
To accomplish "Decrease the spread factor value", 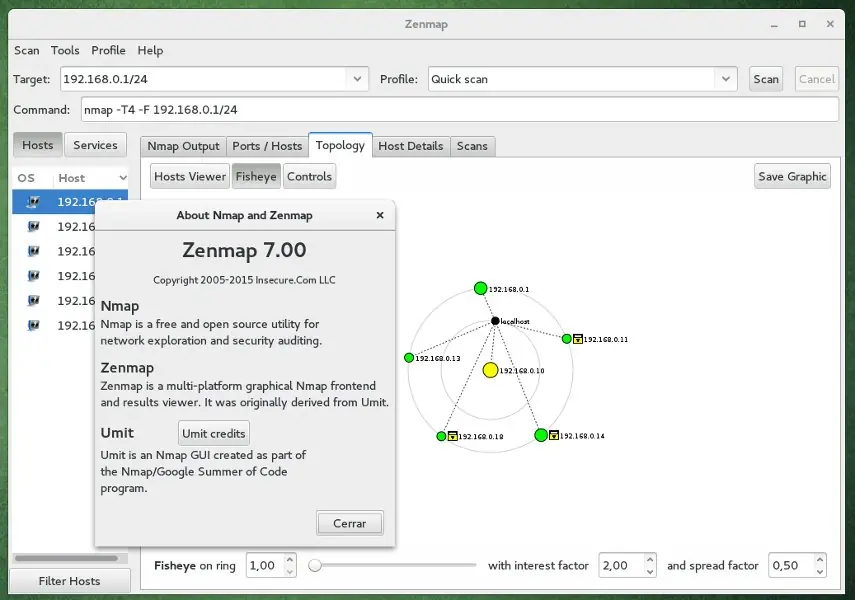I will coord(820,572).
